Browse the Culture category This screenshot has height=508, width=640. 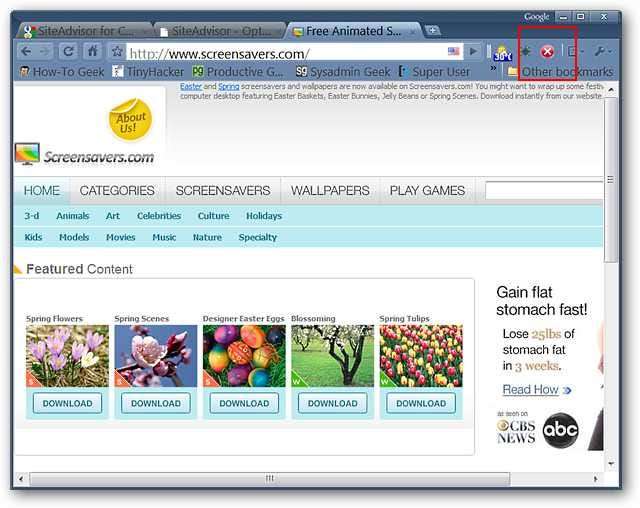click(213, 216)
